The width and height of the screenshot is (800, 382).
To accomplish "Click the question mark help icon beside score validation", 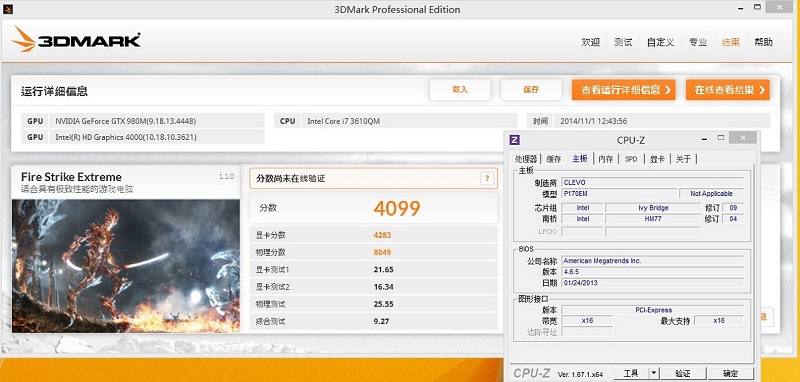I will (x=487, y=178).
